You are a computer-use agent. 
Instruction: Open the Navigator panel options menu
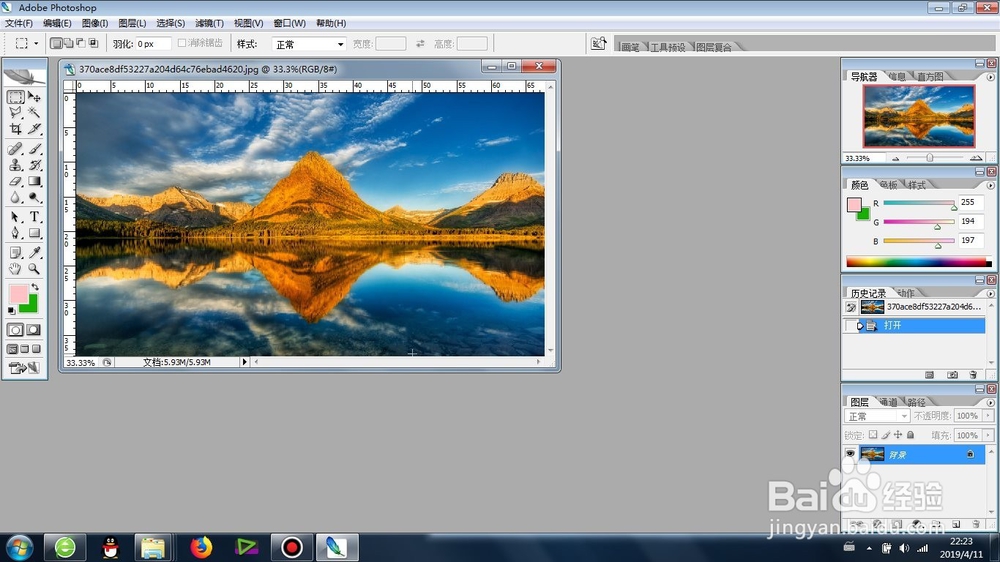990,77
